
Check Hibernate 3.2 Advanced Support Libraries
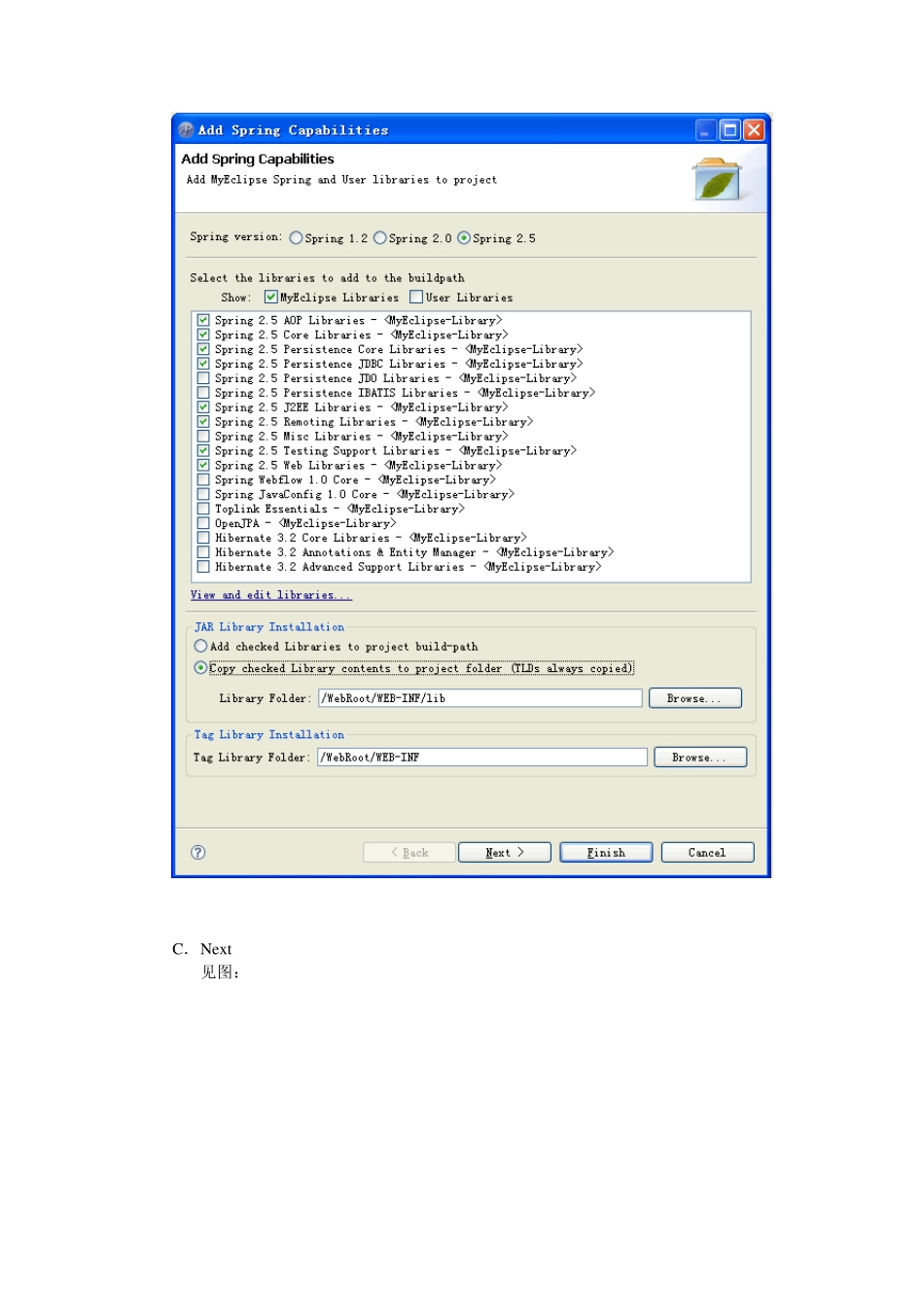(203, 567)
